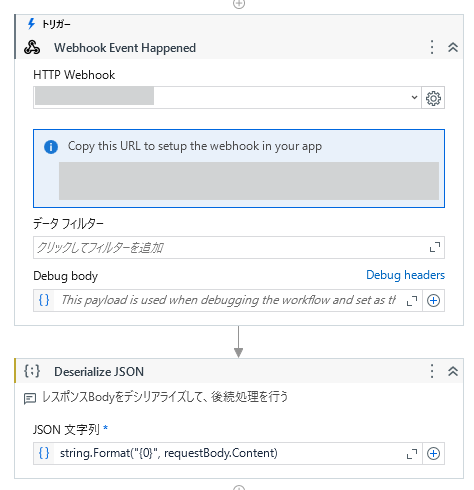Click the webhook icon beside Webhook Event Happened
The height and width of the screenshot is (490, 474).
click(32, 48)
